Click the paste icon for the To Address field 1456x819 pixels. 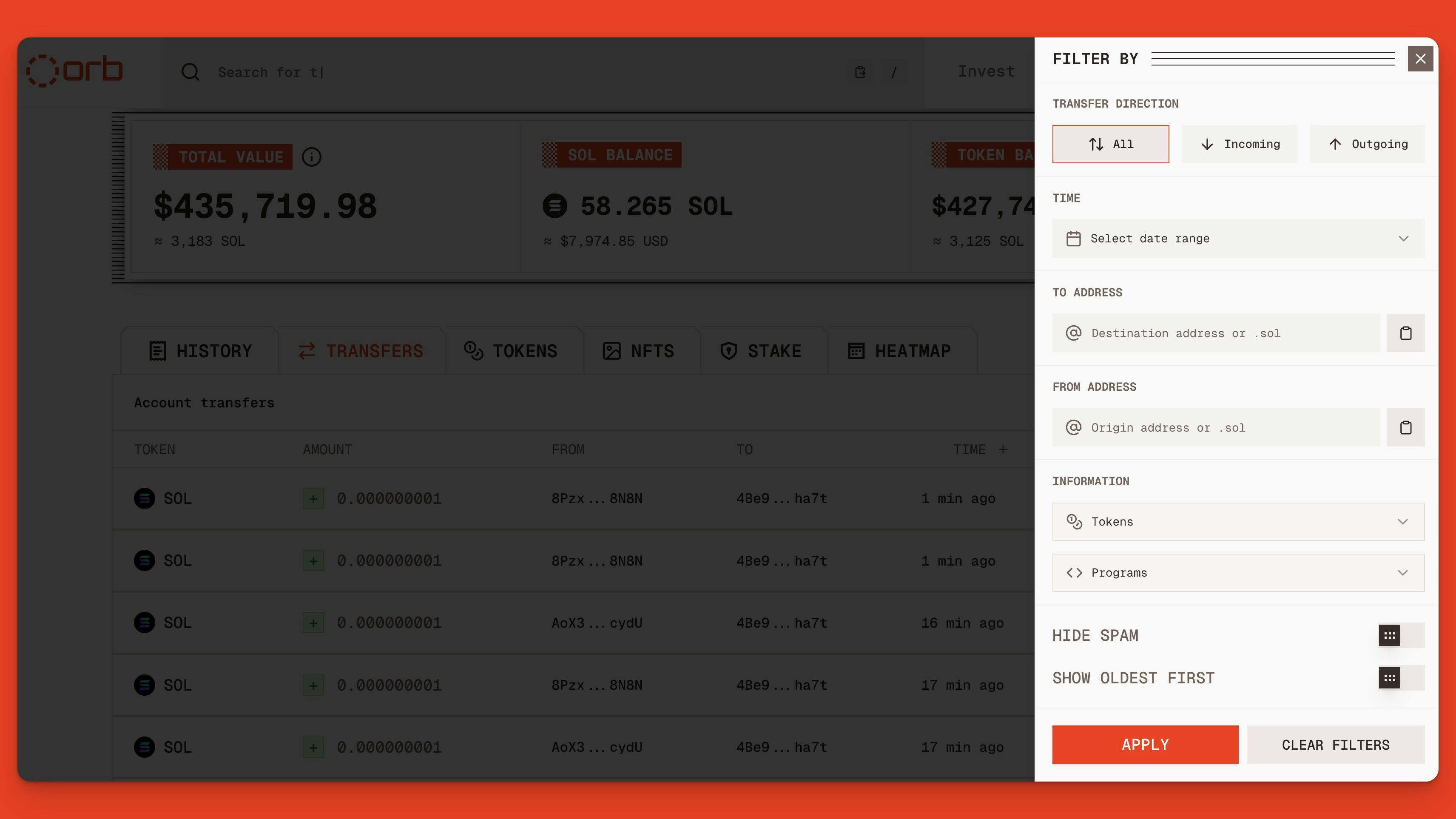[x=1406, y=333]
